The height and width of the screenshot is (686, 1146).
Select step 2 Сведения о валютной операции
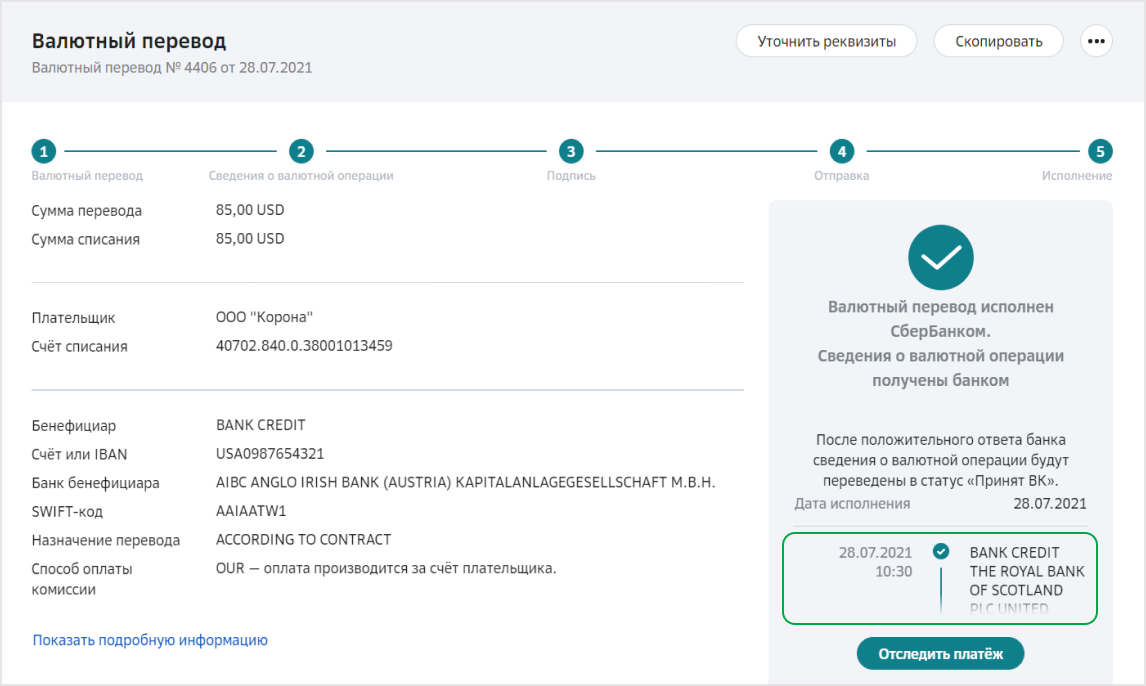coord(302,151)
